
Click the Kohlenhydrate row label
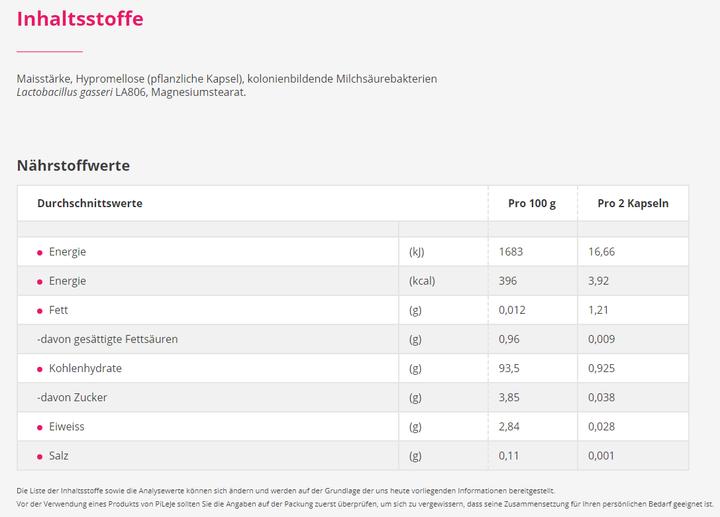(x=85, y=368)
